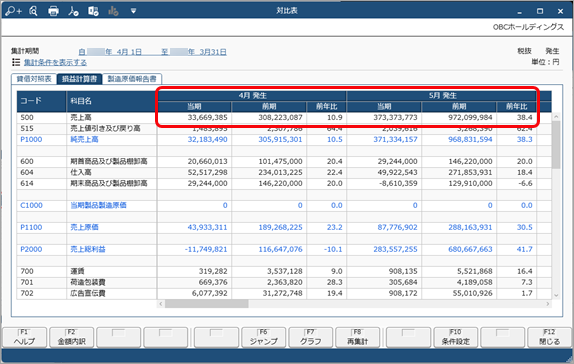Image resolution: width=574 pixels, height=364 pixels.
Task: Click the zoom-in magnifier icon
Action: [x=14, y=11]
